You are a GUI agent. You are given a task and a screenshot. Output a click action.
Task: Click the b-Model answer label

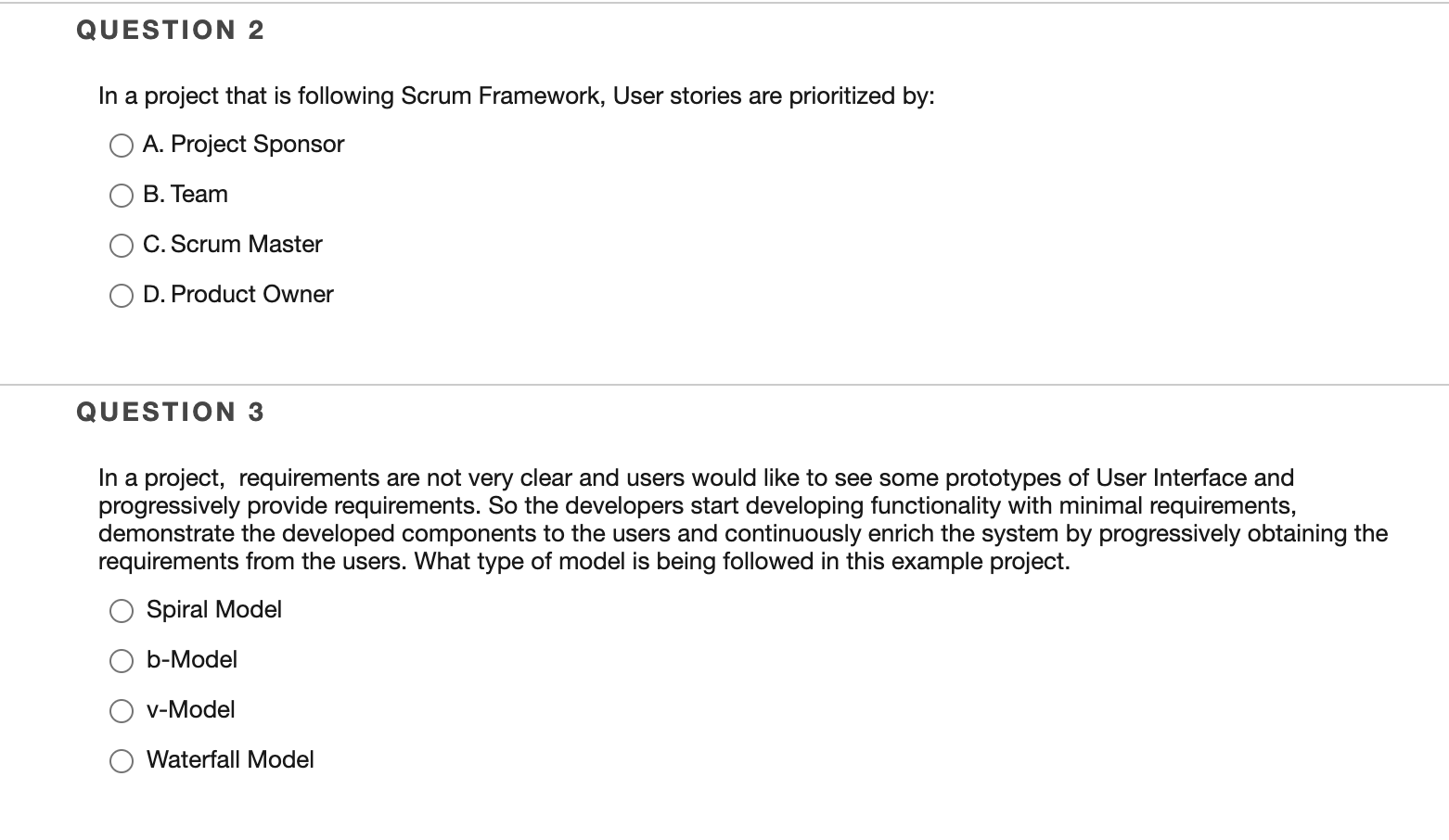pyautogui.click(x=192, y=659)
